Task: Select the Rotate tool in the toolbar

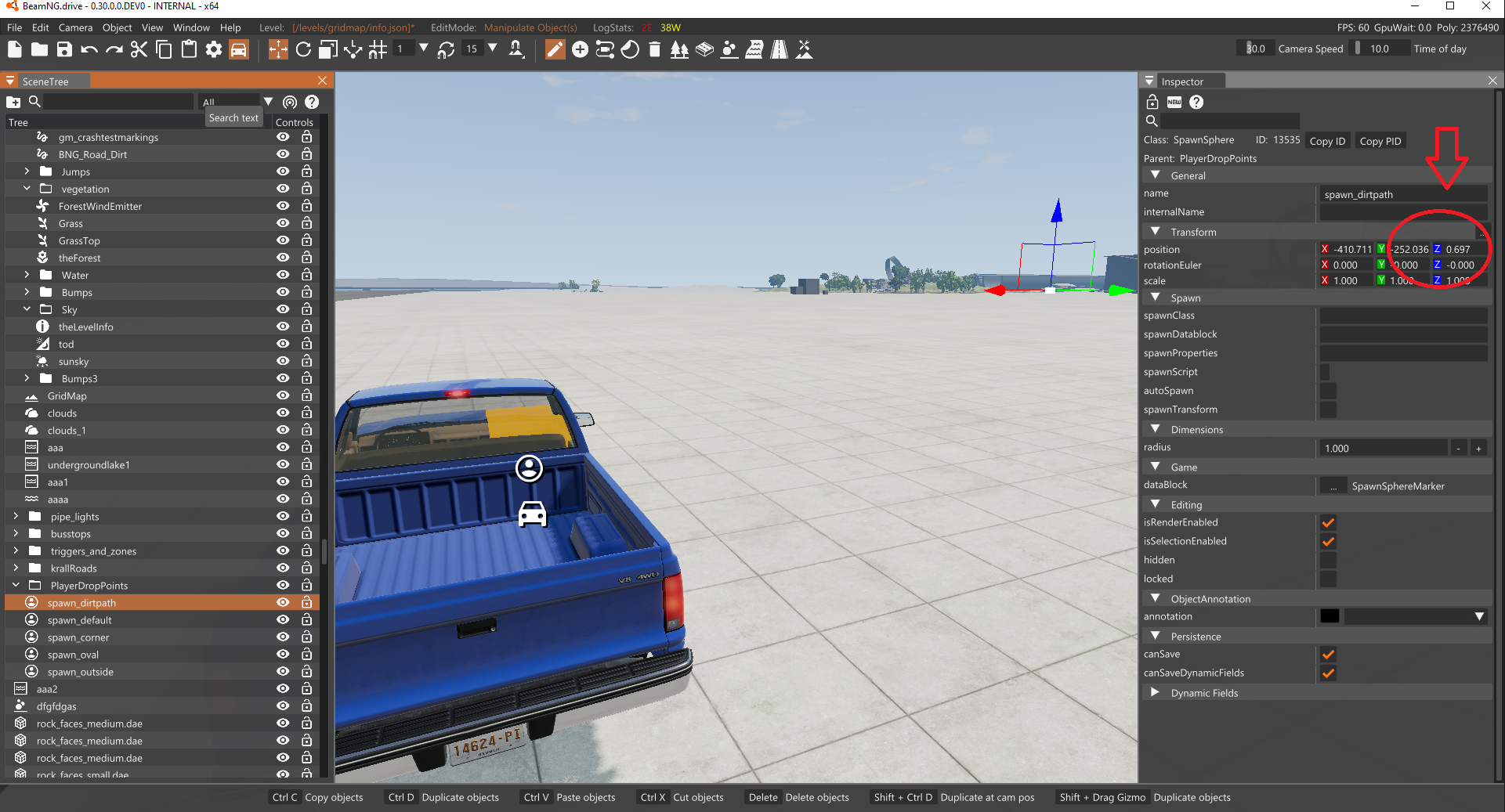Action: click(303, 49)
